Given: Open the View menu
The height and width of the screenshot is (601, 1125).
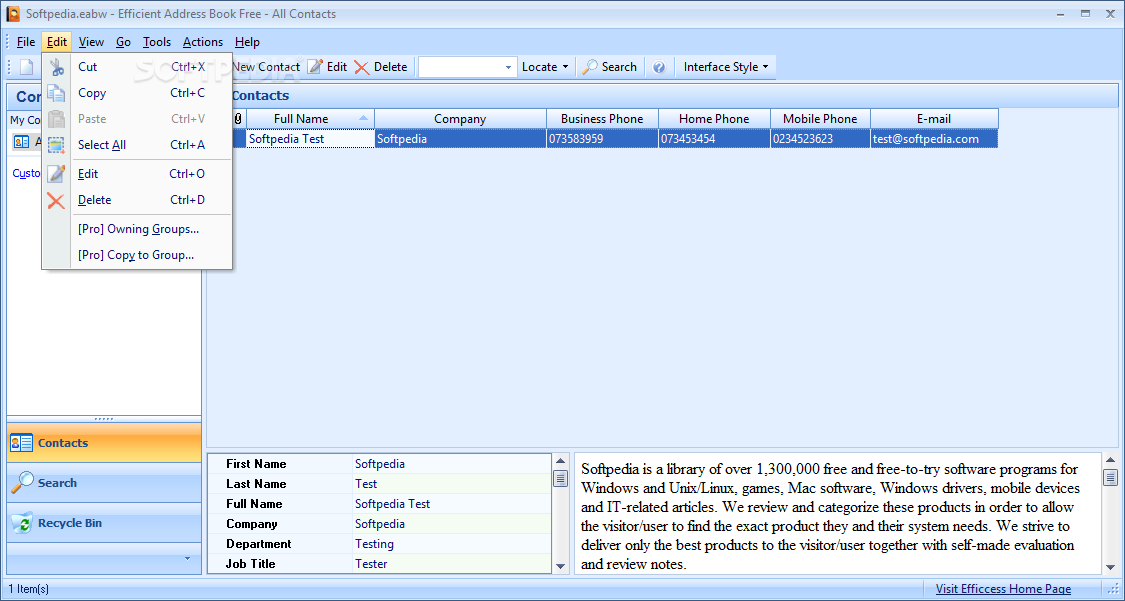Looking at the screenshot, I should coord(91,42).
